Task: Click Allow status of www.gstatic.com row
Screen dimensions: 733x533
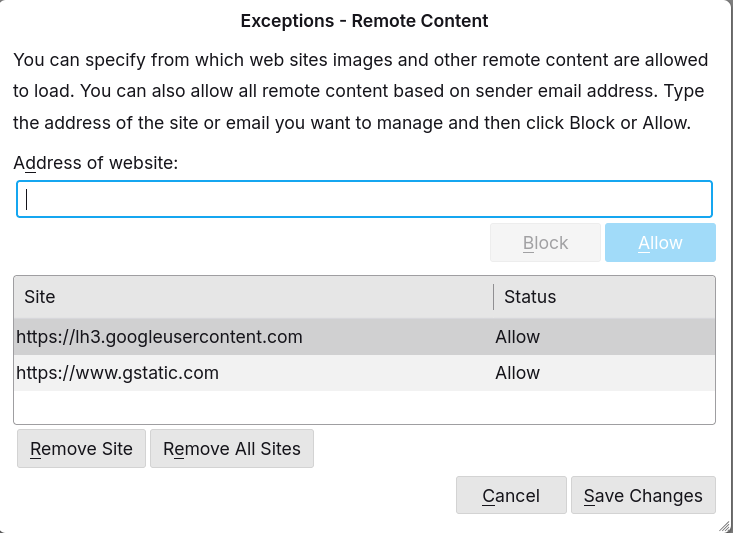Action: click(x=517, y=373)
